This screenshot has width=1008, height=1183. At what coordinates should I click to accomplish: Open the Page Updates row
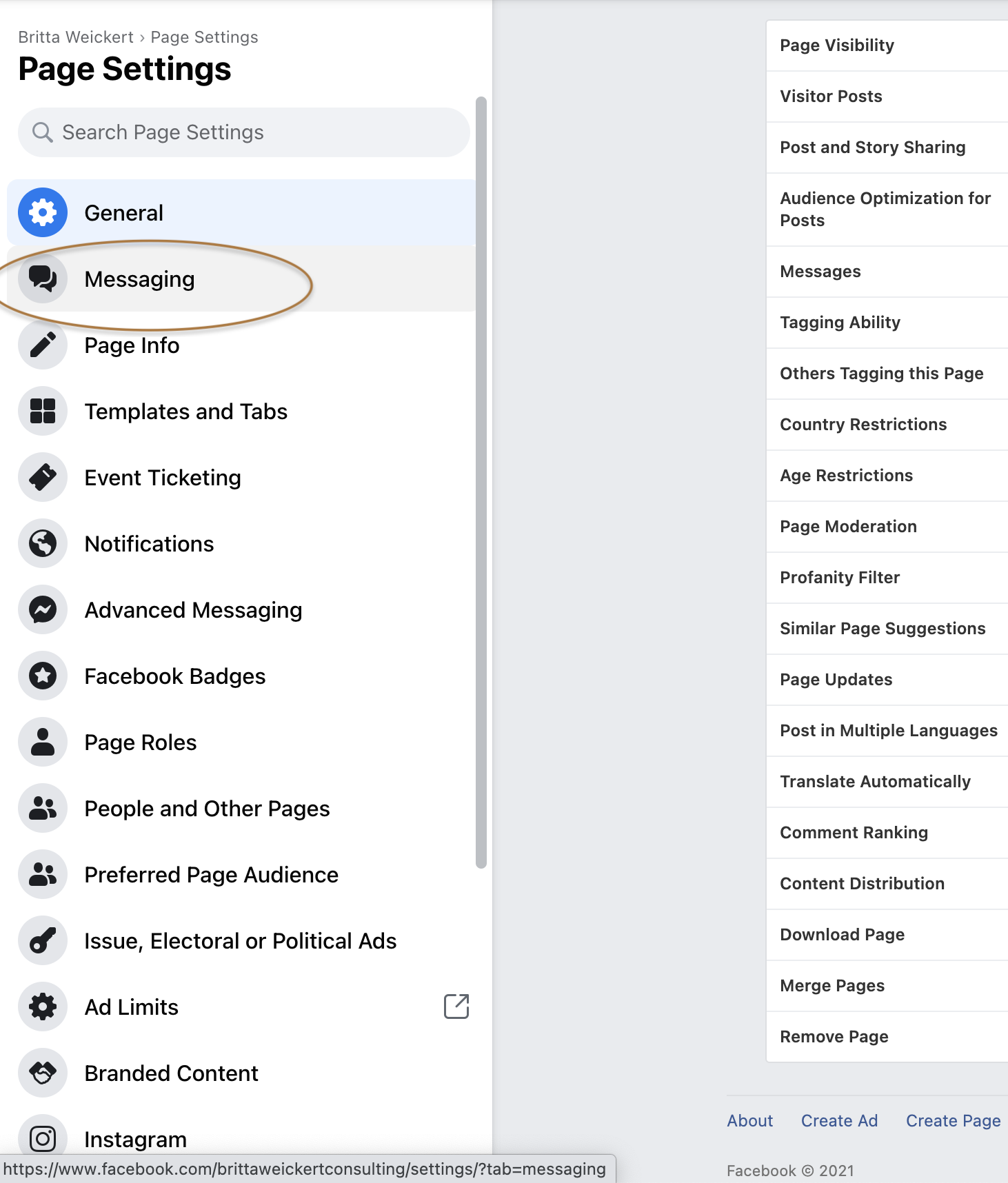point(887,680)
